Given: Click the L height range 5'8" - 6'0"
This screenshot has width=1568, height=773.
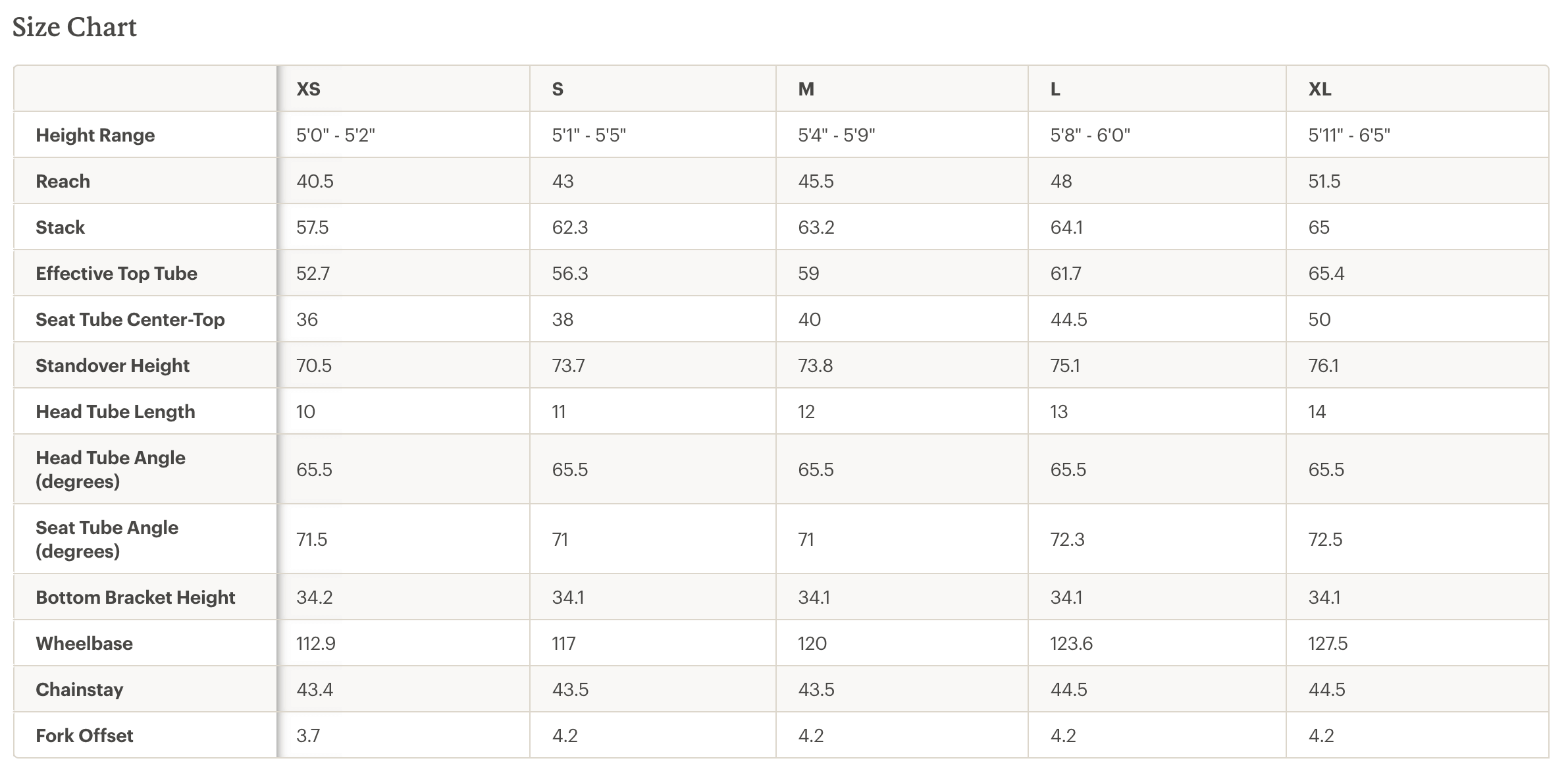Looking at the screenshot, I should coord(1090,135).
